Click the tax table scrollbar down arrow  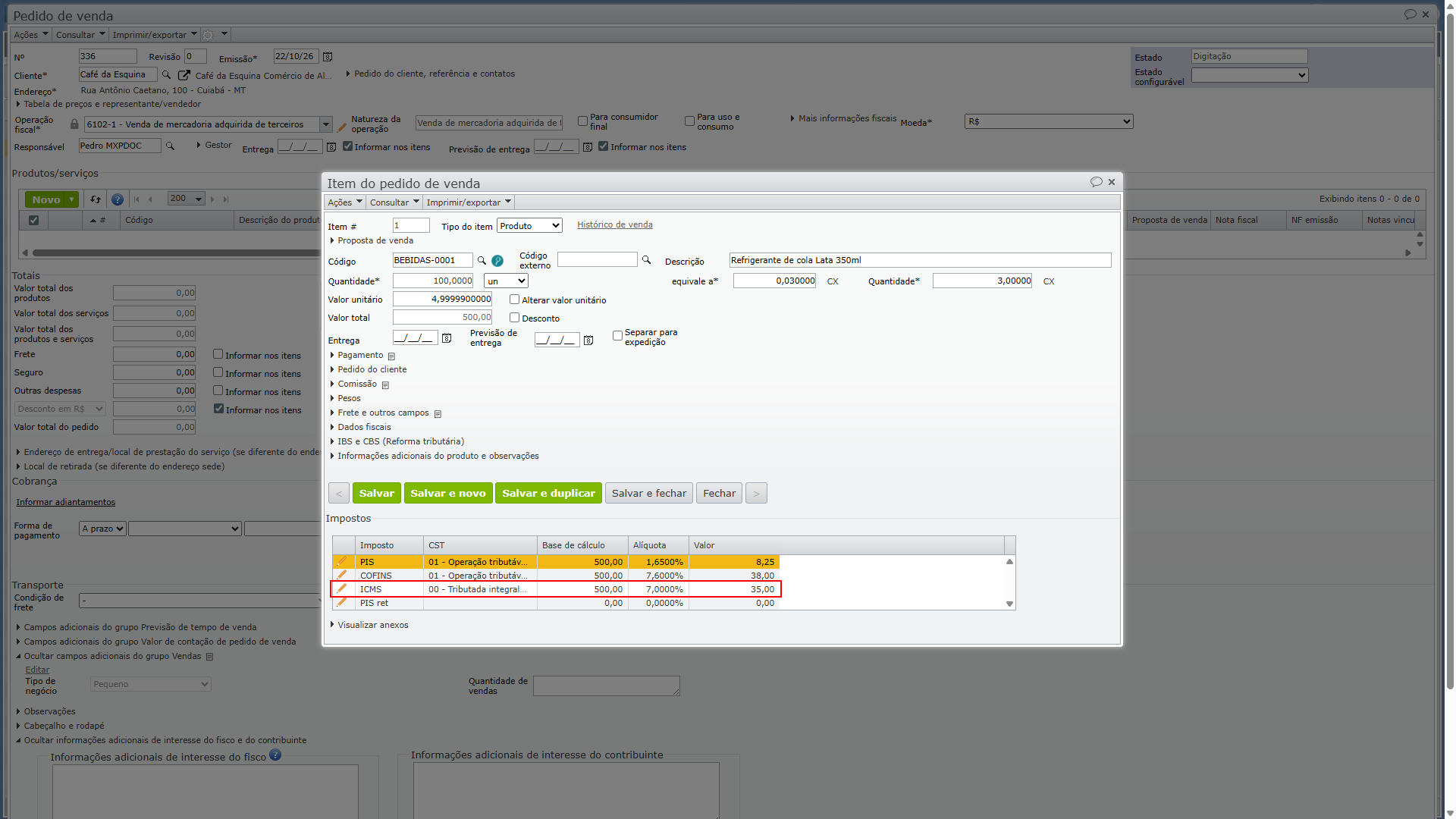(1009, 604)
